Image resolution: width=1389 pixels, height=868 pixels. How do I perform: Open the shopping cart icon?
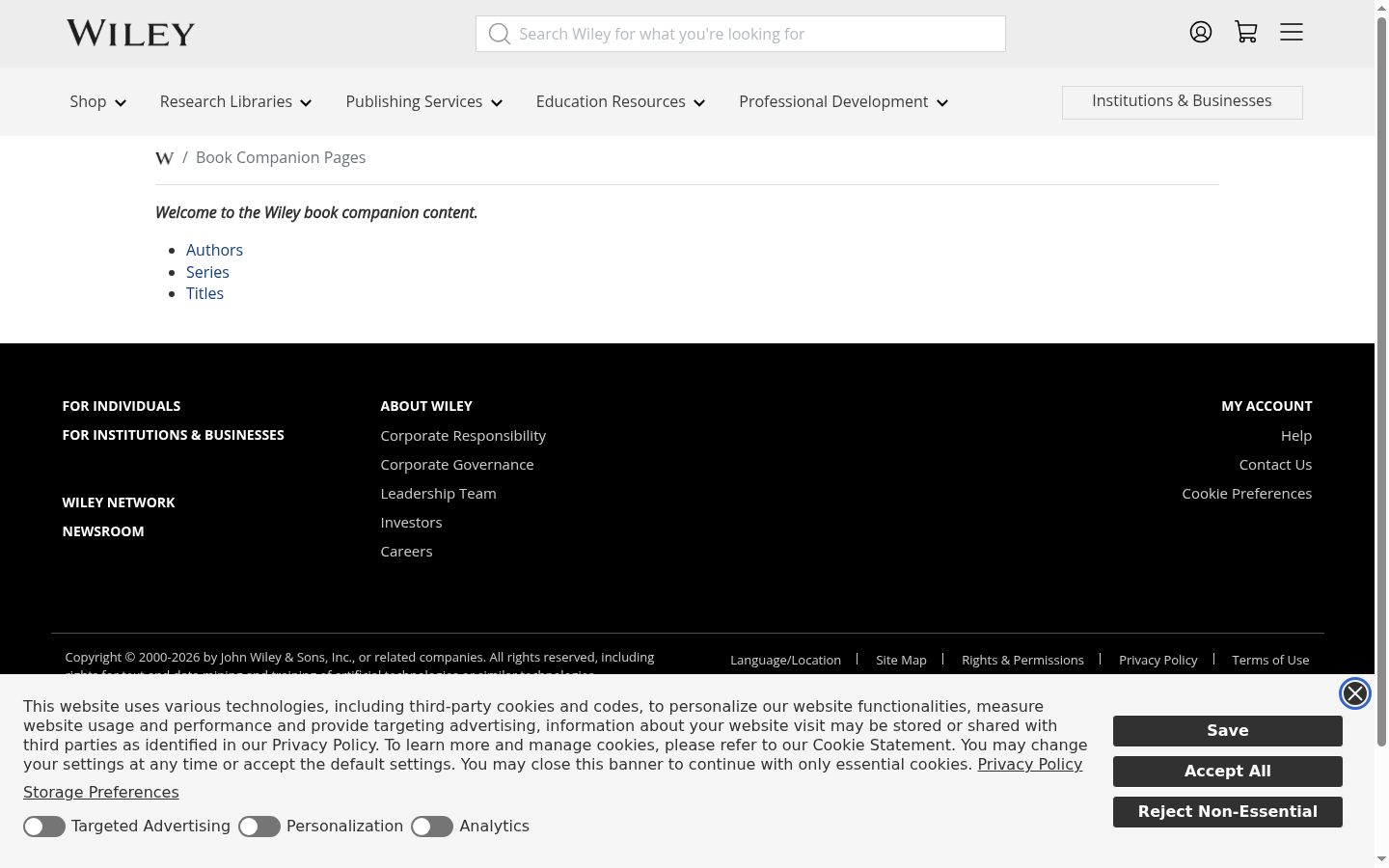tap(1246, 32)
